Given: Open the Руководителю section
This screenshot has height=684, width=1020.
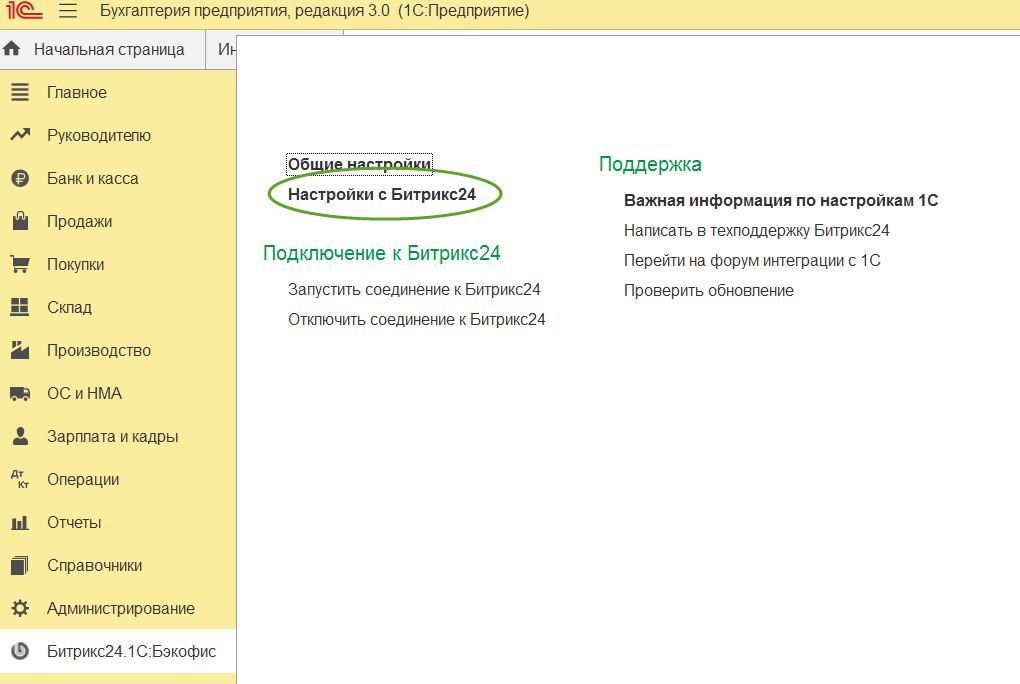Looking at the screenshot, I should (x=118, y=135).
